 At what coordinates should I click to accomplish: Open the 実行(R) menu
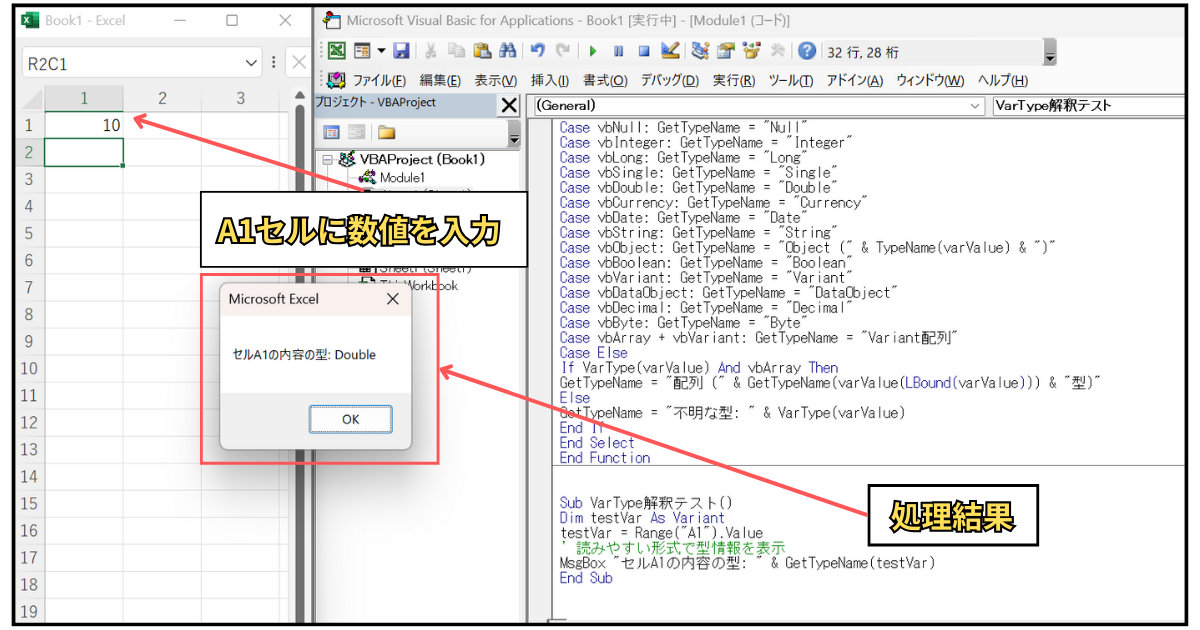coord(735,81)
